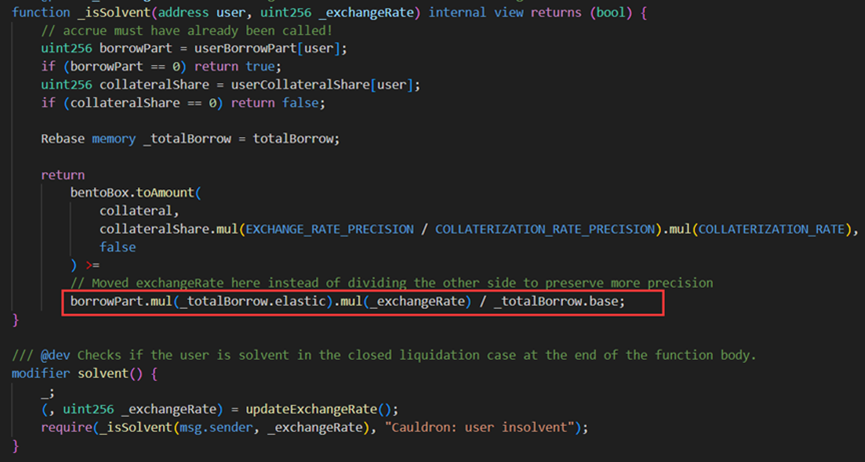Click 'bentoBox.toAmount(' call
Screen dimensions: 865x462
tap(136, 193)
